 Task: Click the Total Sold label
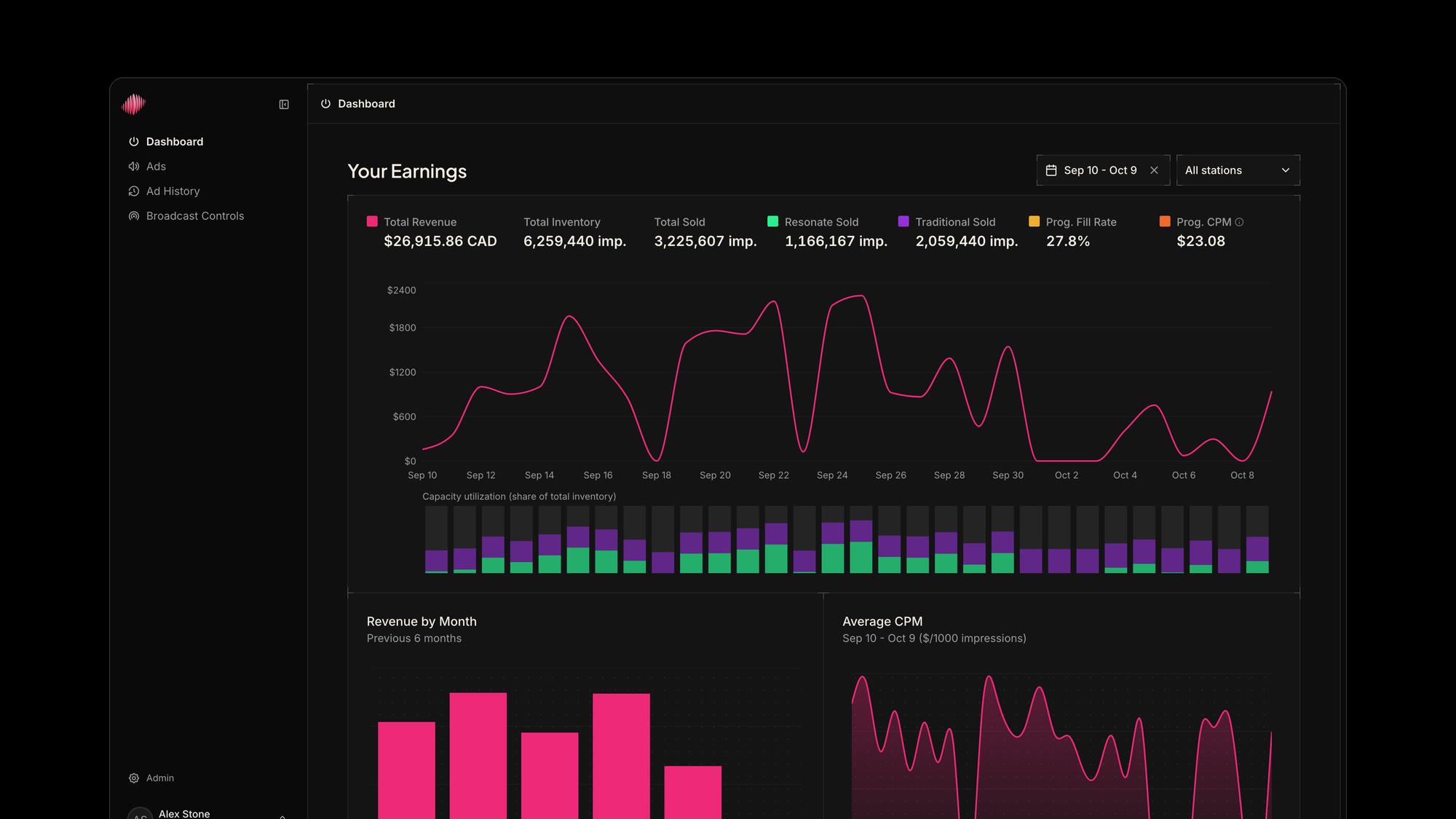(679, 222)
